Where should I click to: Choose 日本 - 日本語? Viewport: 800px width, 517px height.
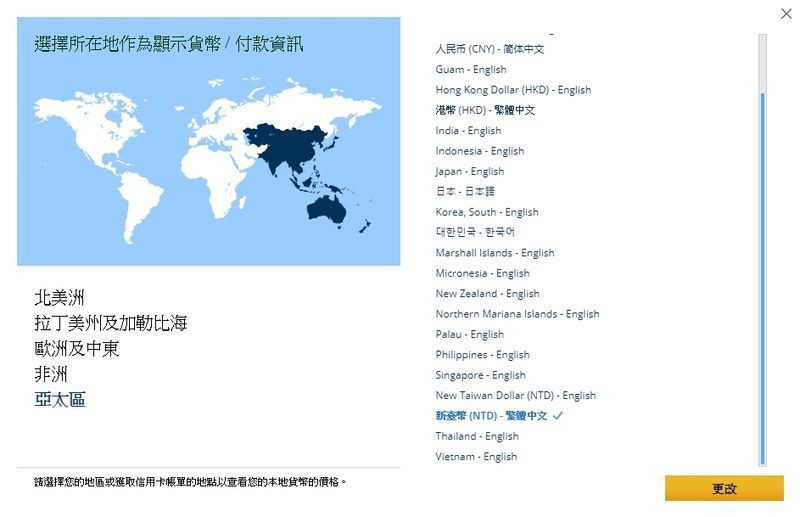click(465, 191)
